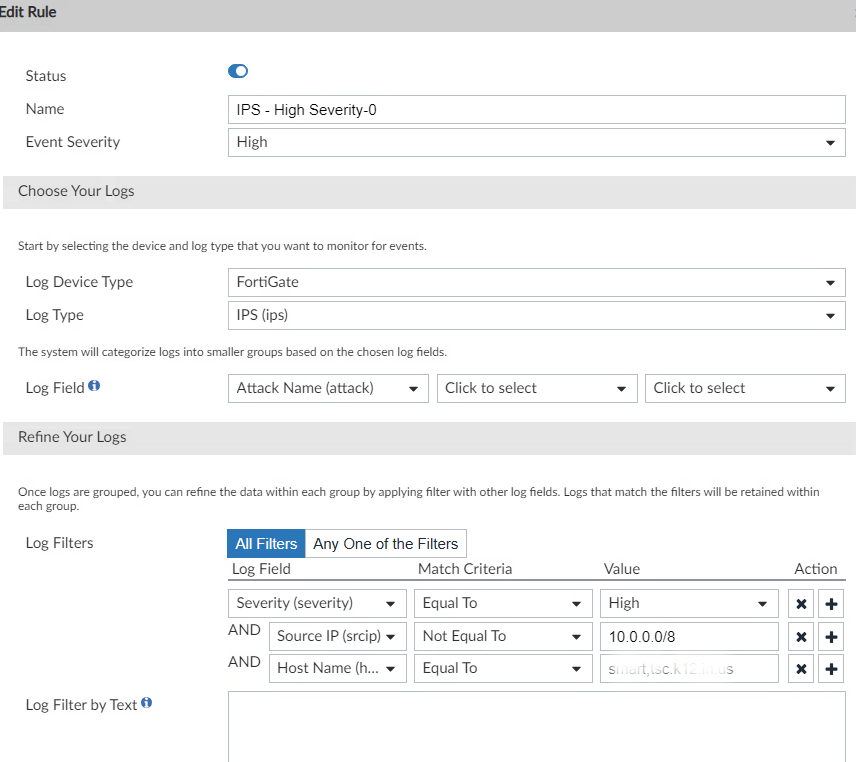Edit the 10.0.0.0/8 value field
This screenshot has height=762, width=856.
point(689,636)
